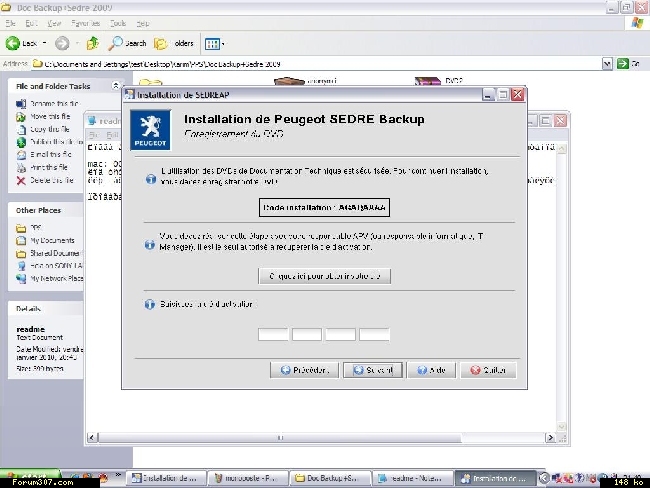Open the Help menu
Image resolution: width=650 pixels, height=488 pixels.
143,23
